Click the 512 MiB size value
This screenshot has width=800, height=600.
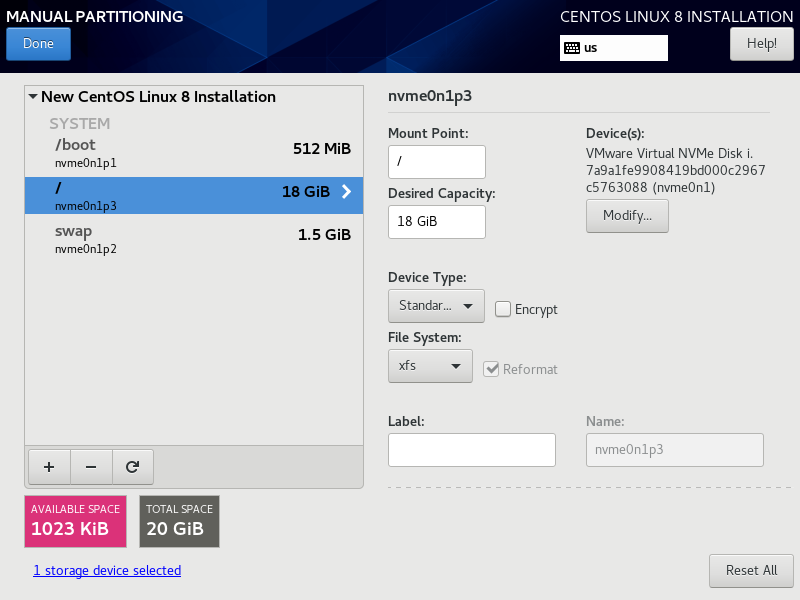tap(322, 148)
